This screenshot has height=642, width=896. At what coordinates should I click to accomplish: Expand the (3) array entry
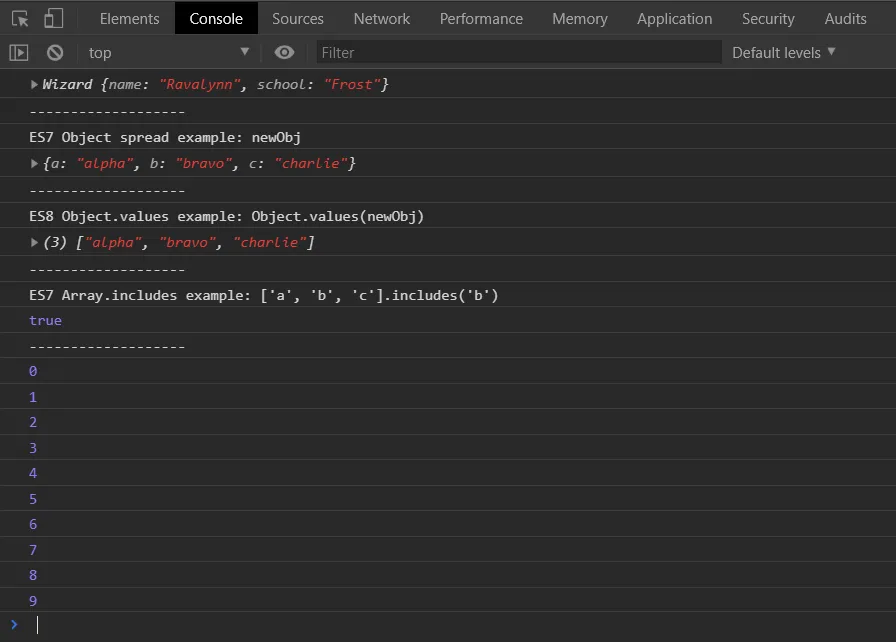tap(34, 242)
